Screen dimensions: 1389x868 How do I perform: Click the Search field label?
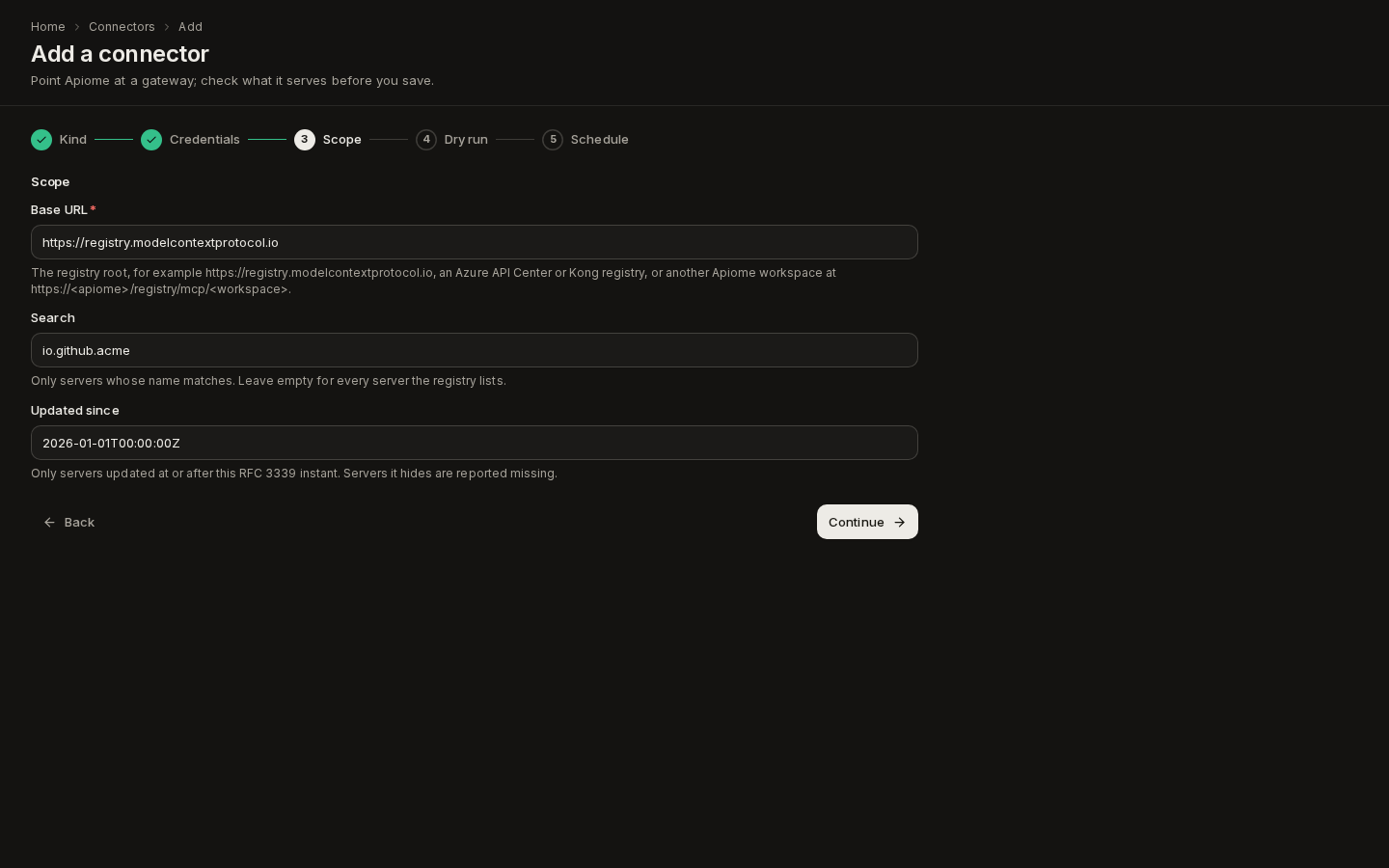(53, 317)
